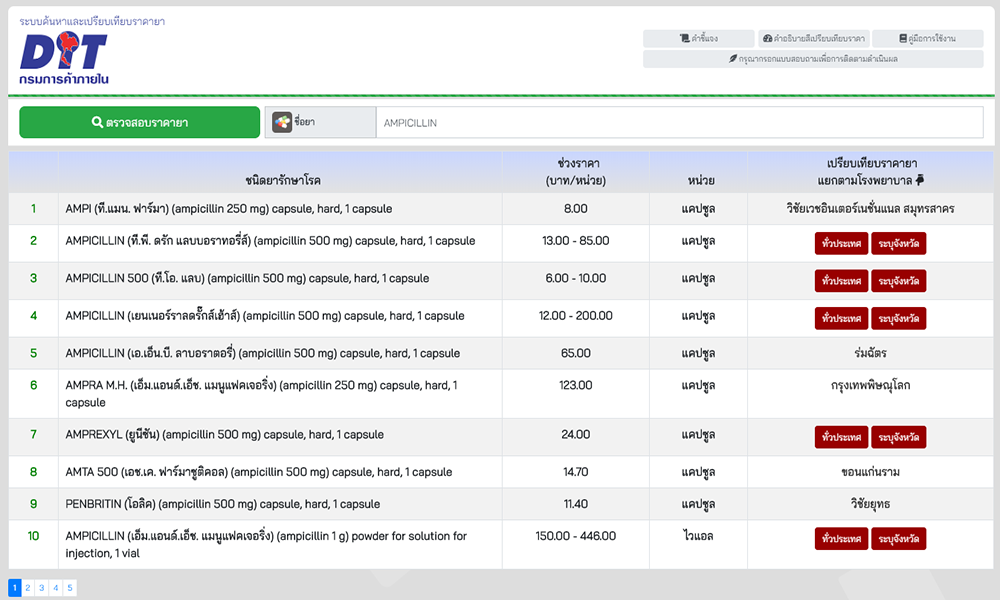1000x600 pixels.
Task: Click the green ตรวจสอบราคายา search button
Action: [140, 122]
